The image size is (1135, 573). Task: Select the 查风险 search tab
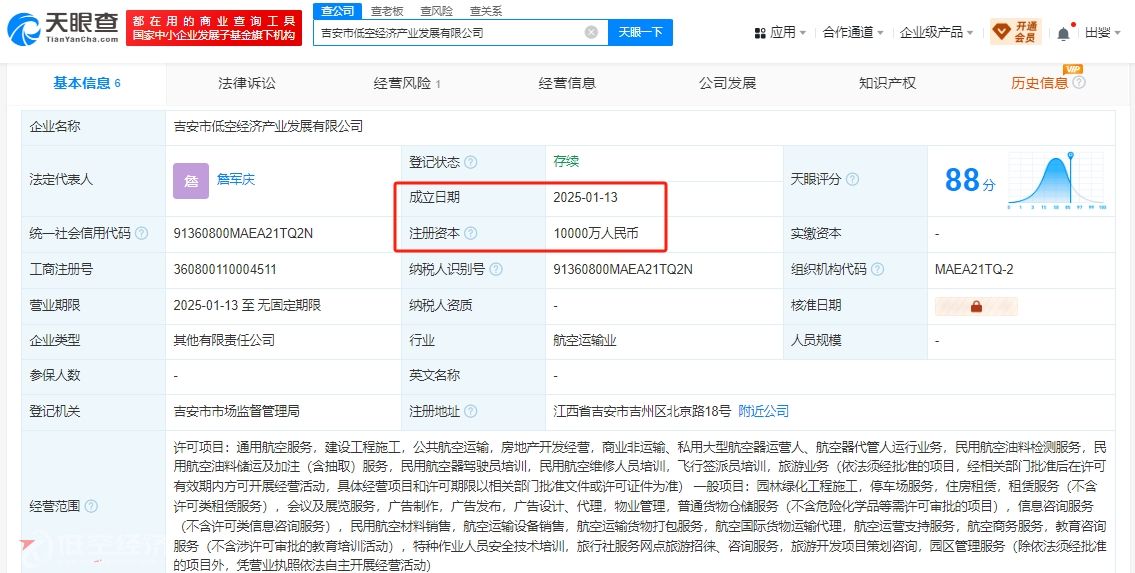click(436, 11)
